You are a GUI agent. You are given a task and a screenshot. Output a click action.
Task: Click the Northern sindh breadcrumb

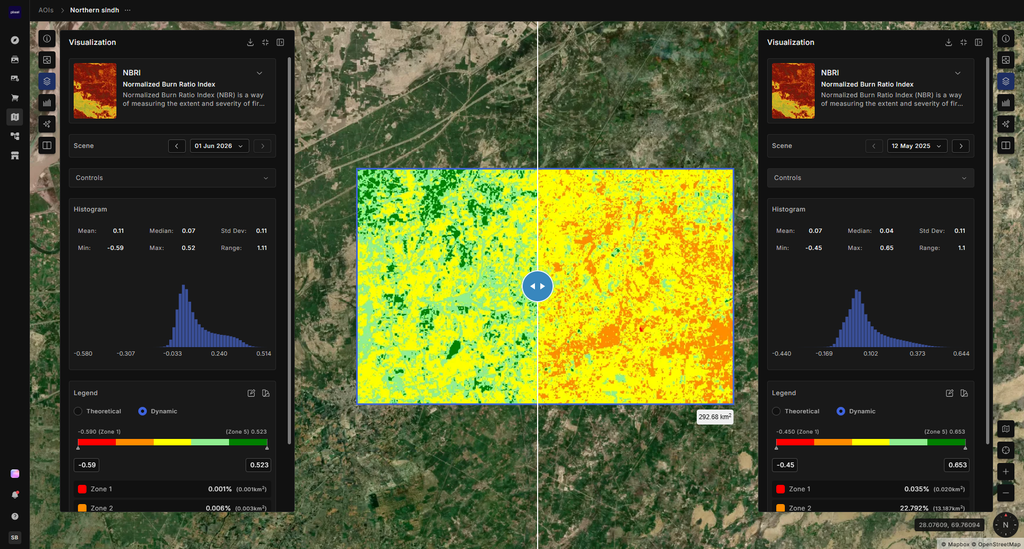point(95,10)
